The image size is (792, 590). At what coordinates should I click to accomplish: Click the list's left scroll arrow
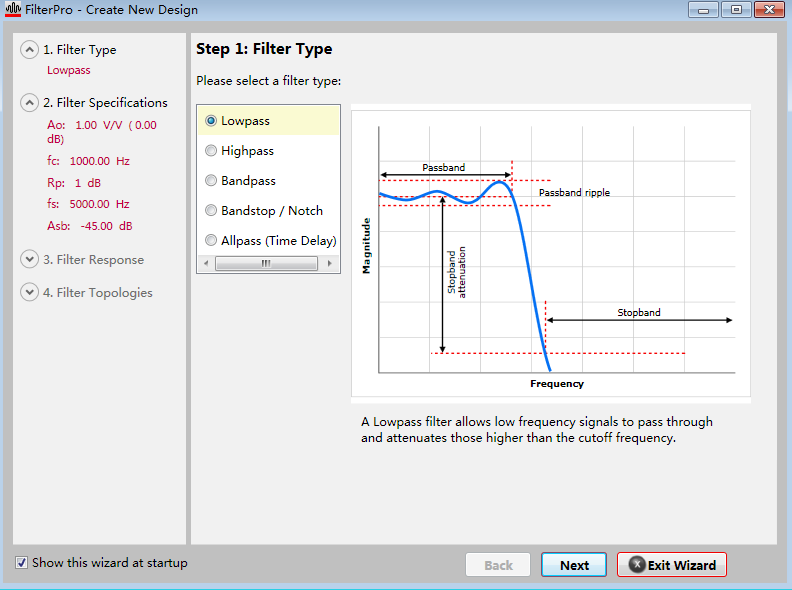tap(206, 263)
